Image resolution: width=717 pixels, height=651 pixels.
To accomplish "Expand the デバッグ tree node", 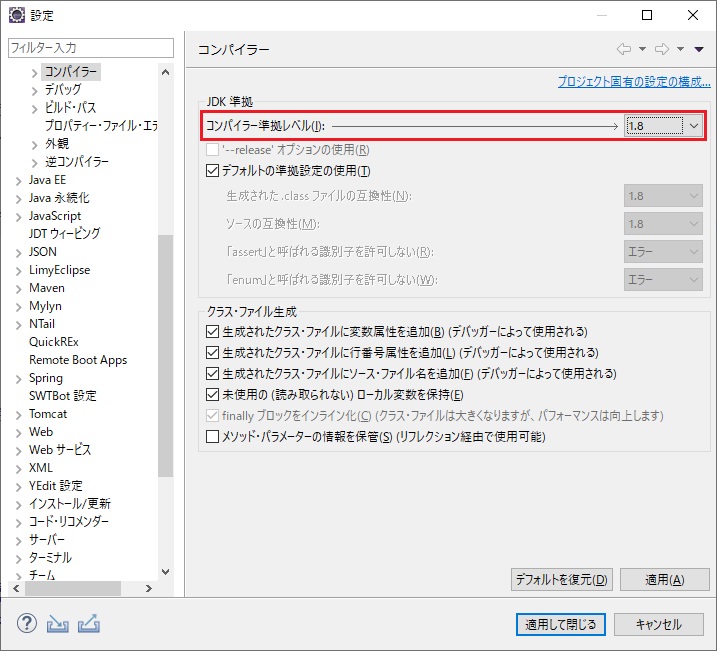I will [x=35, y=91].
